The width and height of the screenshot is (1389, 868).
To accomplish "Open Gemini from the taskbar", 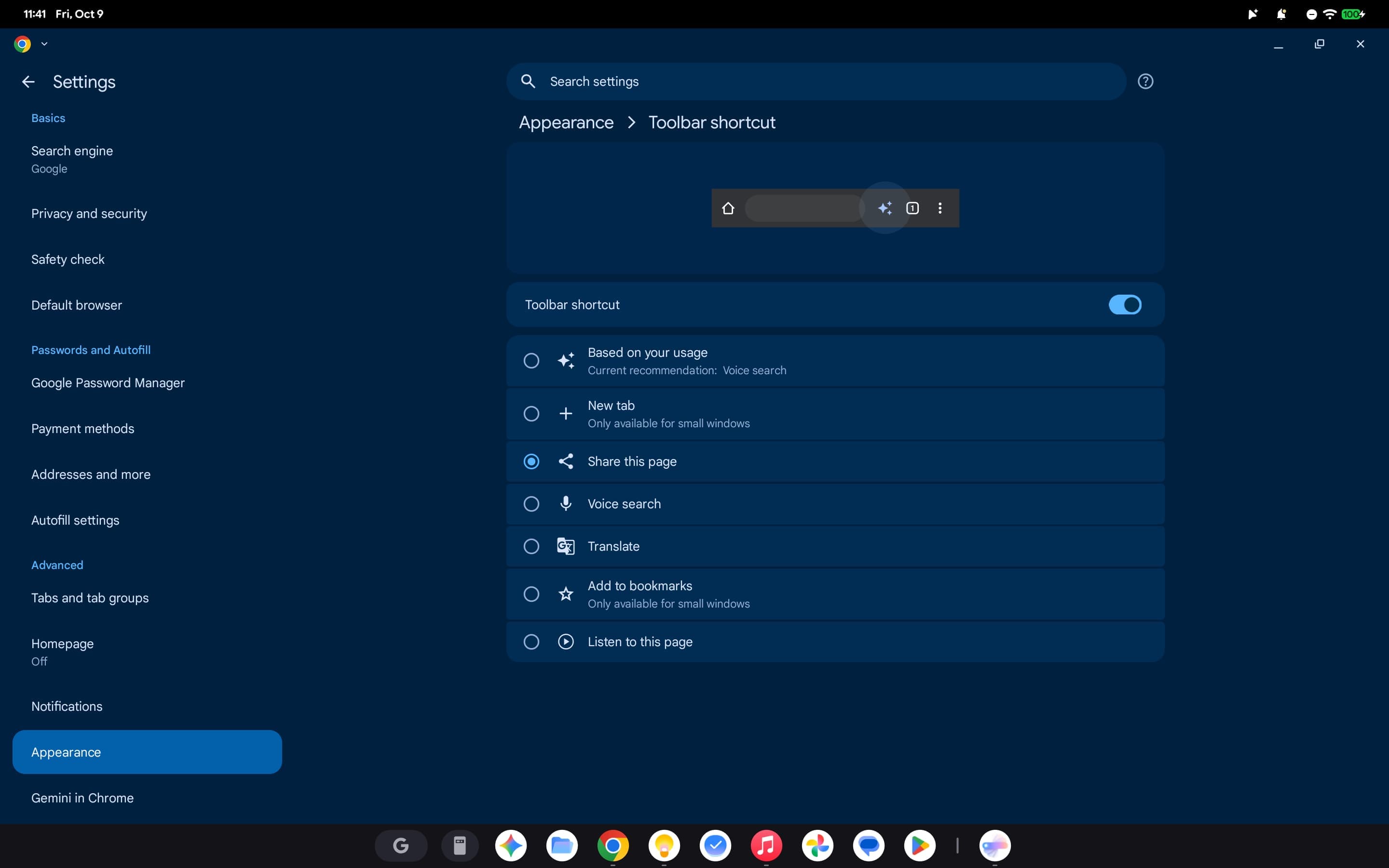I will coord(511,846).
